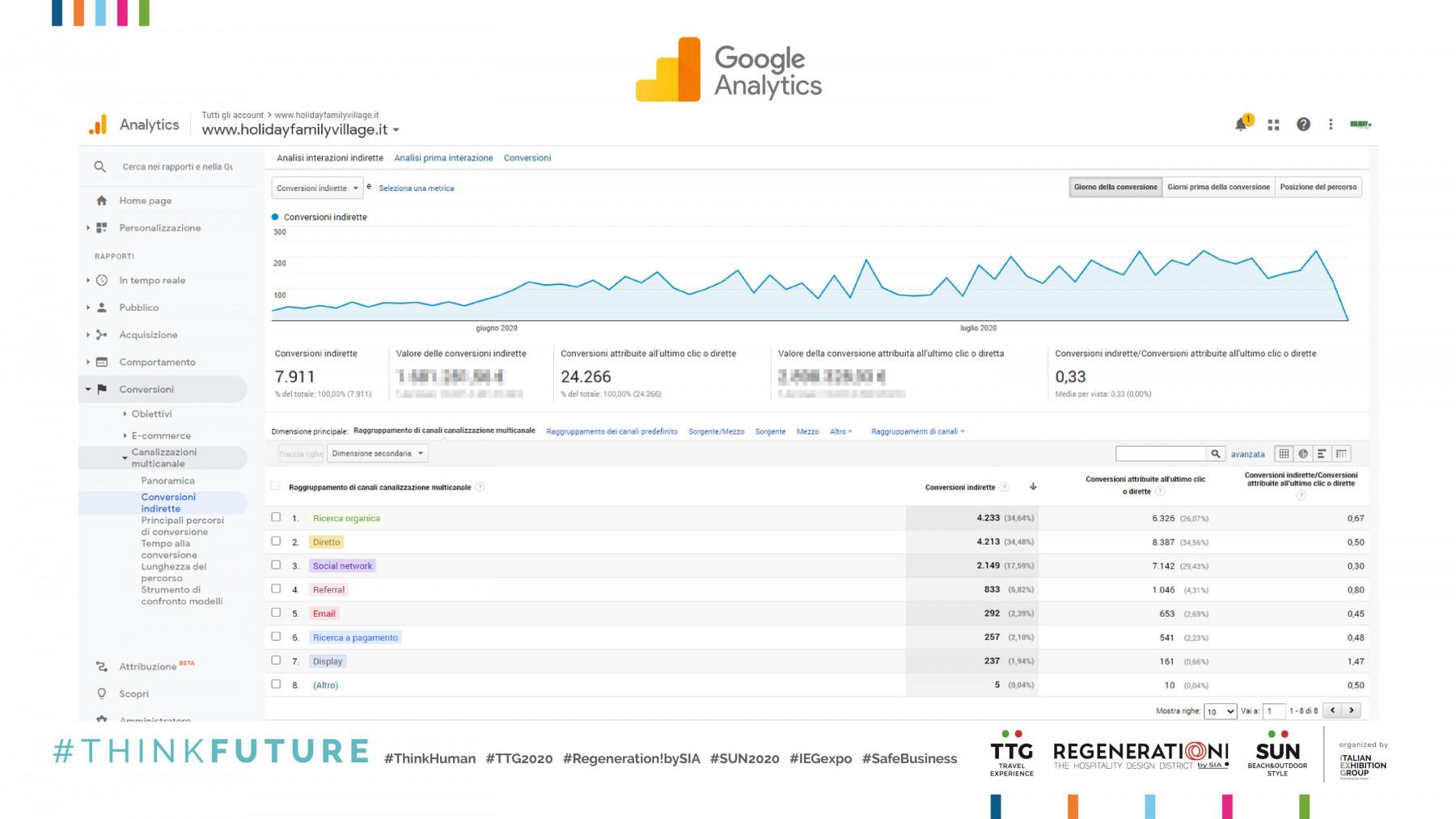Open the apps grid icon
The width and height of the screenshot is (1456, 819).
(1273, 125)
